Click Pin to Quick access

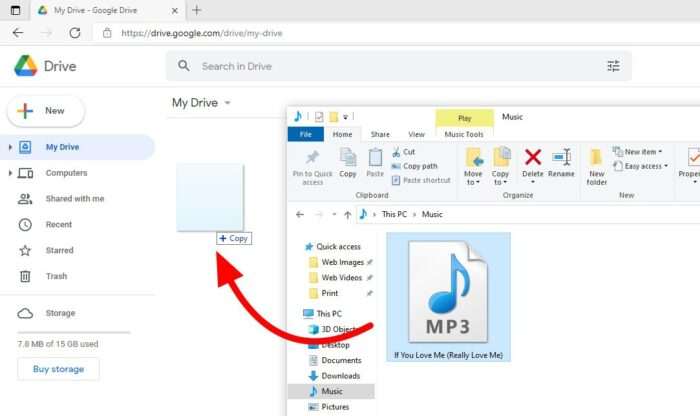312,167
